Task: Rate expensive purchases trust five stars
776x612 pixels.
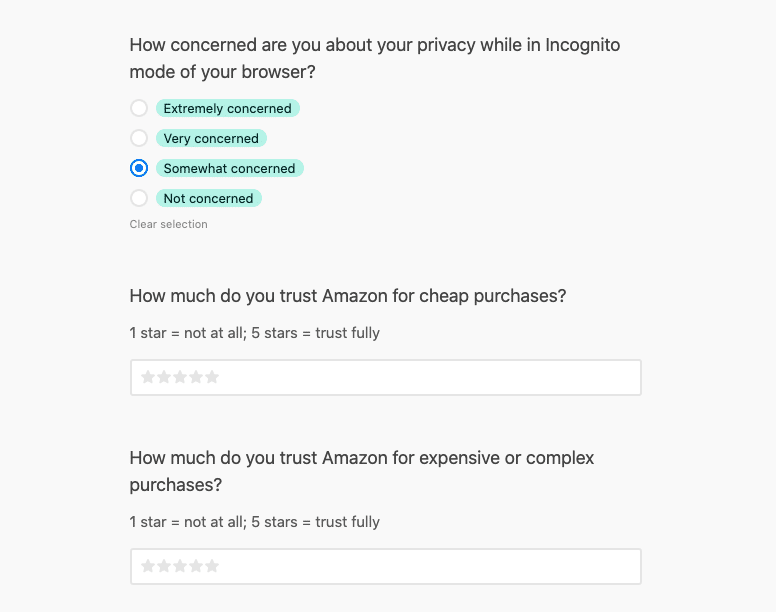Action: click(212, 566)
